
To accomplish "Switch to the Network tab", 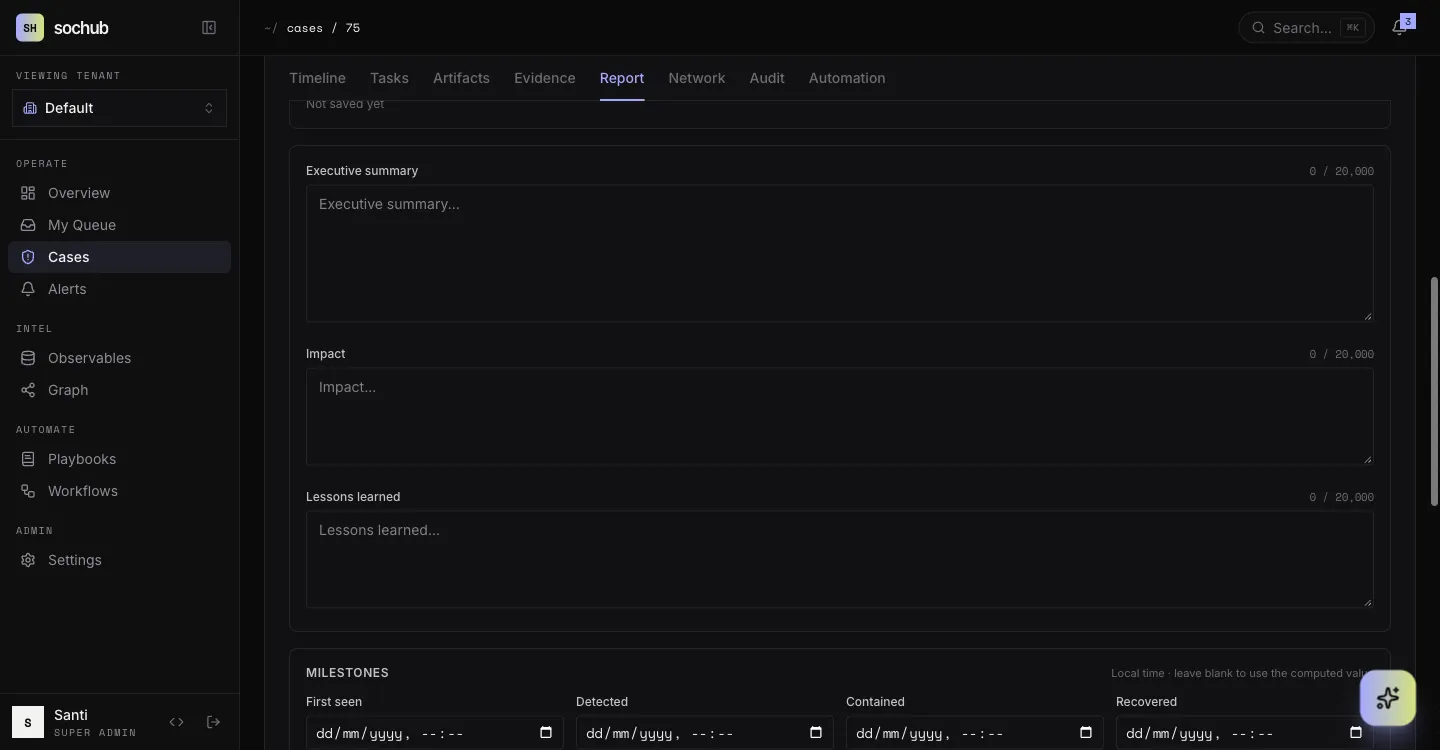I will [697, 78].
